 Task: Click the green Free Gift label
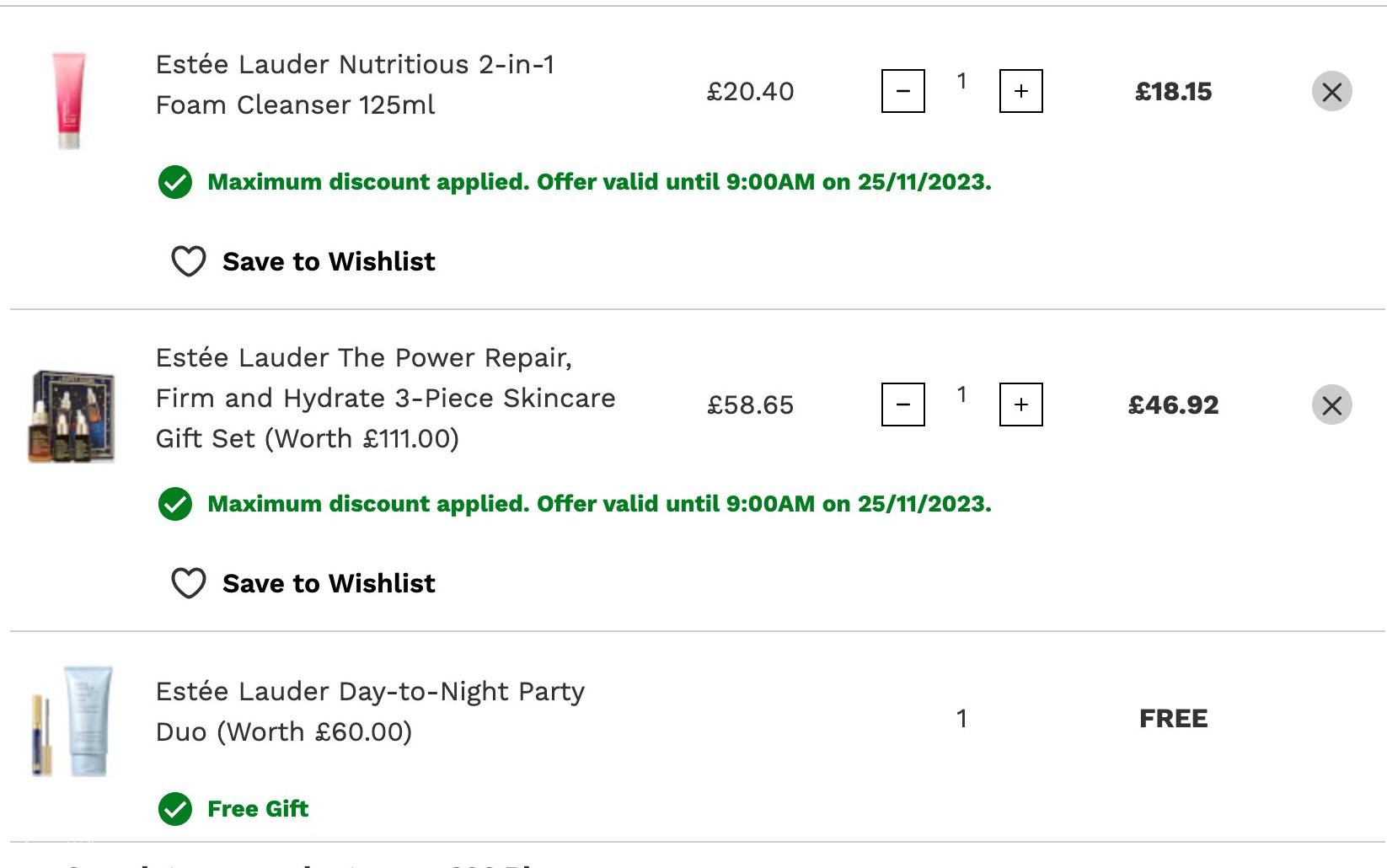pyautogui.click(x=258, y=809)
